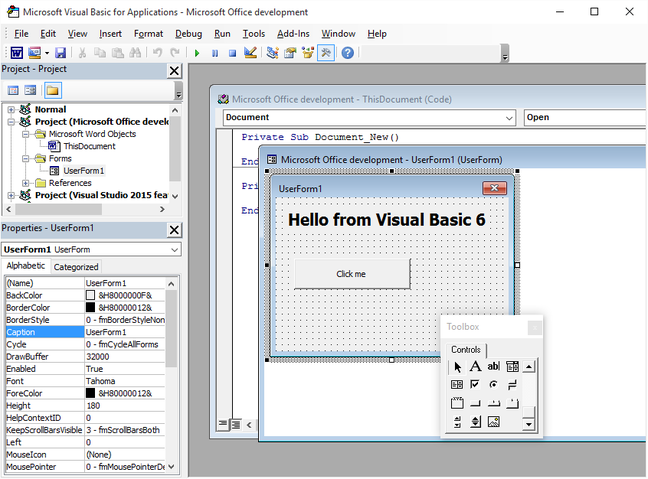Click View Code icon in Project panel
The height and width of the screenshot is (479, 648).
tap(13, 91)
